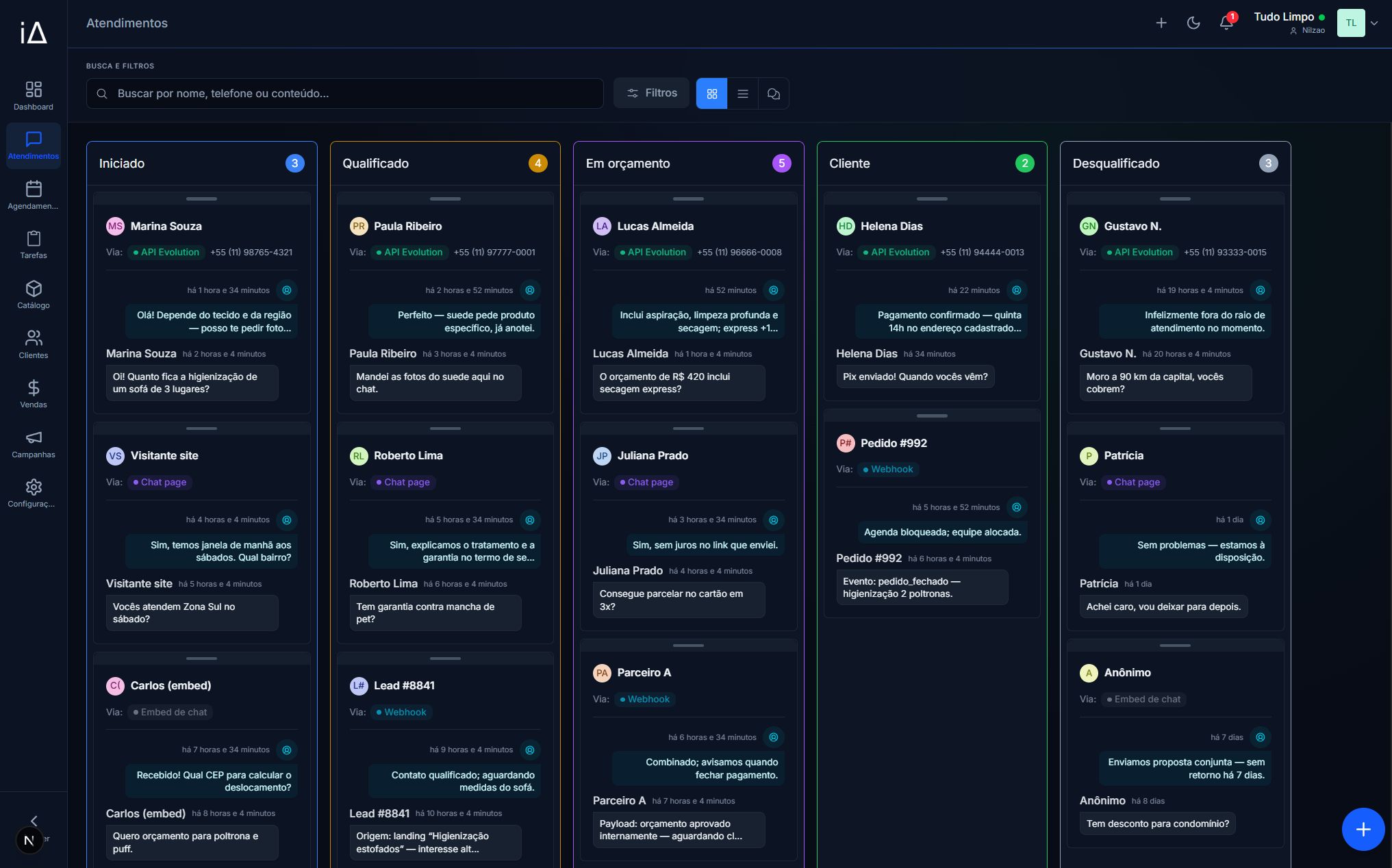Select the Iniciado column header
The image size is (1392, 868).
tap(202, 164)
